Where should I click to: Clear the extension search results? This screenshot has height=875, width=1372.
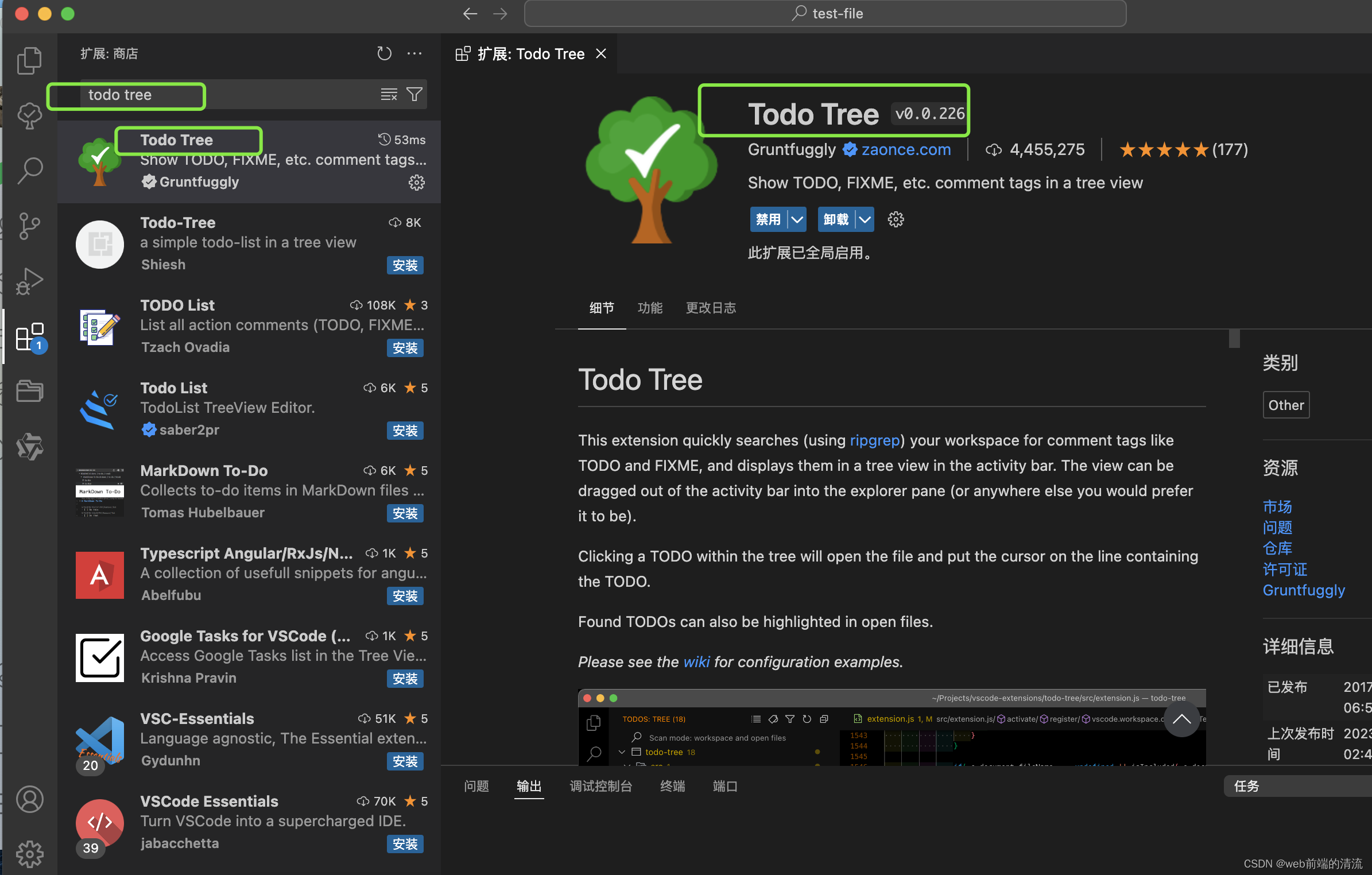[389, 94]
